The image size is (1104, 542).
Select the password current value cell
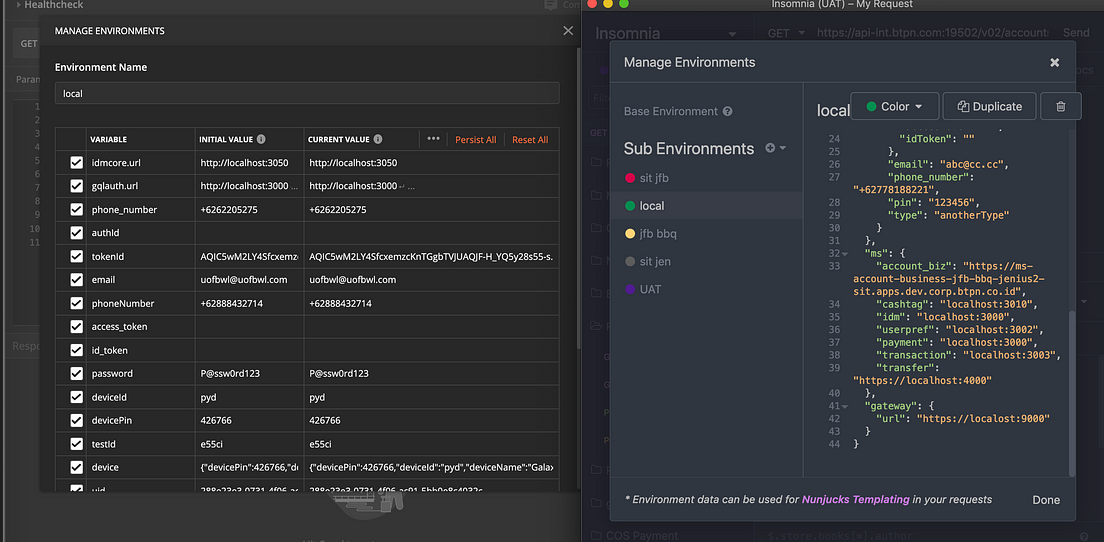[432, 373]
